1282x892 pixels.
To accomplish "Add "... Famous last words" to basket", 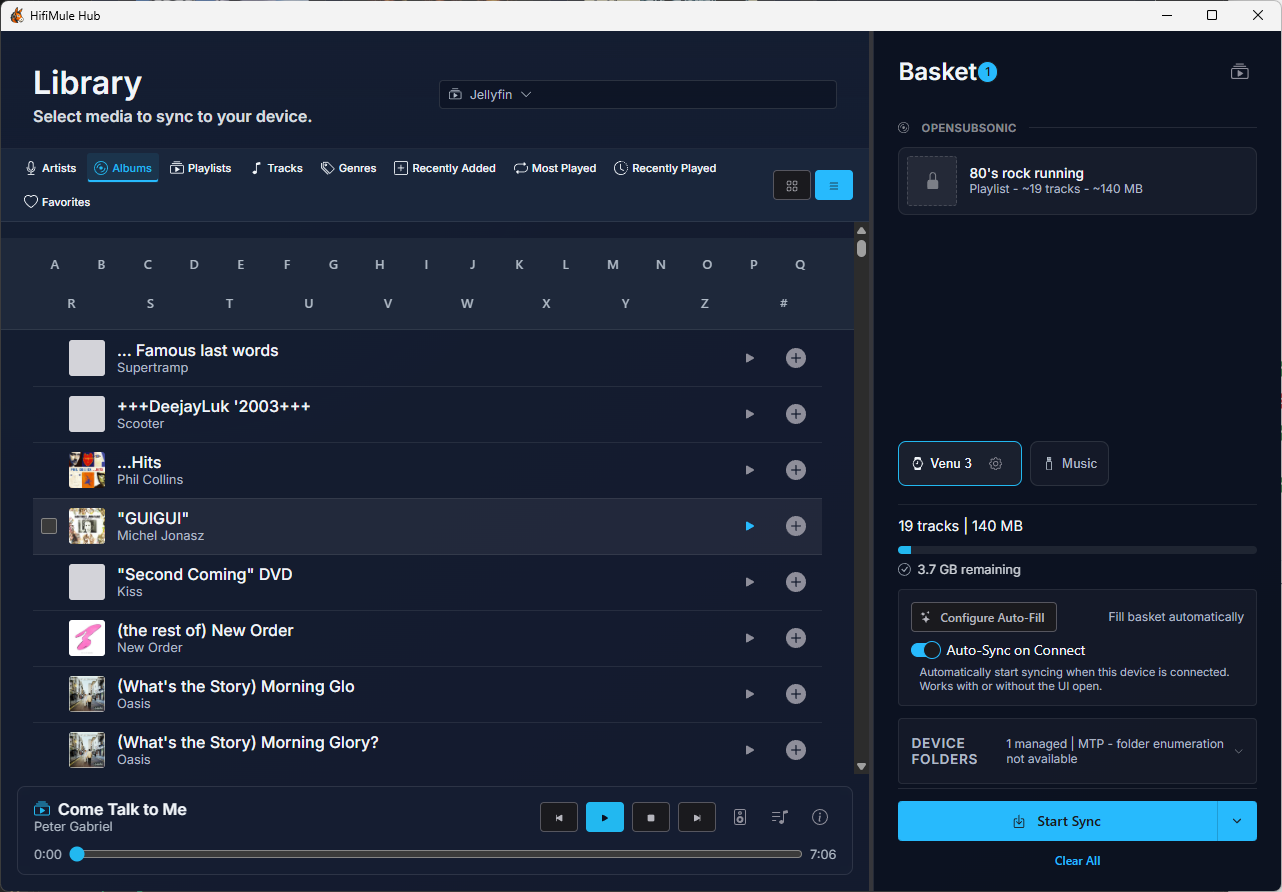I will [796, 358].
